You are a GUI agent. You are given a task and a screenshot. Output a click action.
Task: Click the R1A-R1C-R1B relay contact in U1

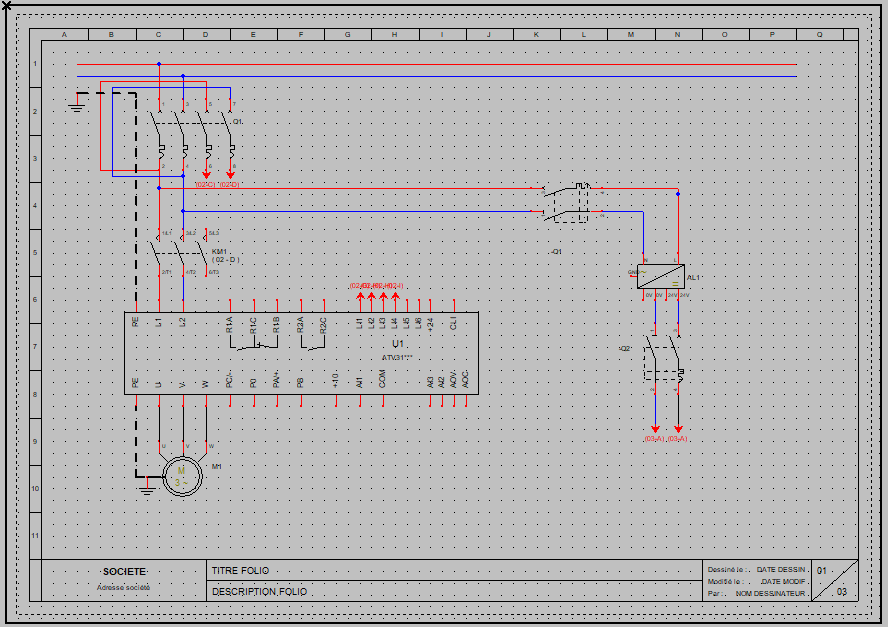pos(253,343)
